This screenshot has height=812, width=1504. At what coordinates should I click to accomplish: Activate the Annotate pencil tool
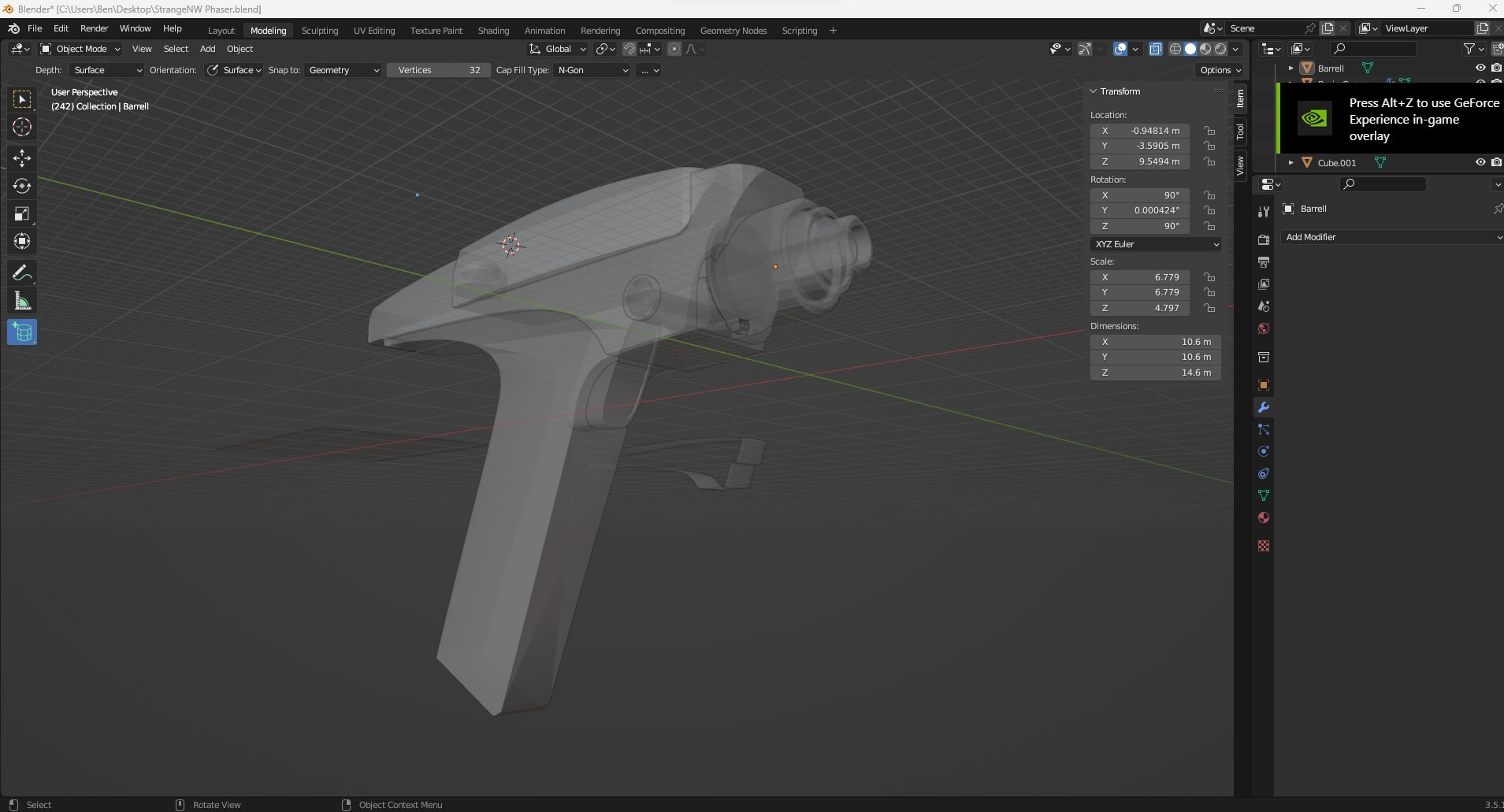[x=22, y=273]
